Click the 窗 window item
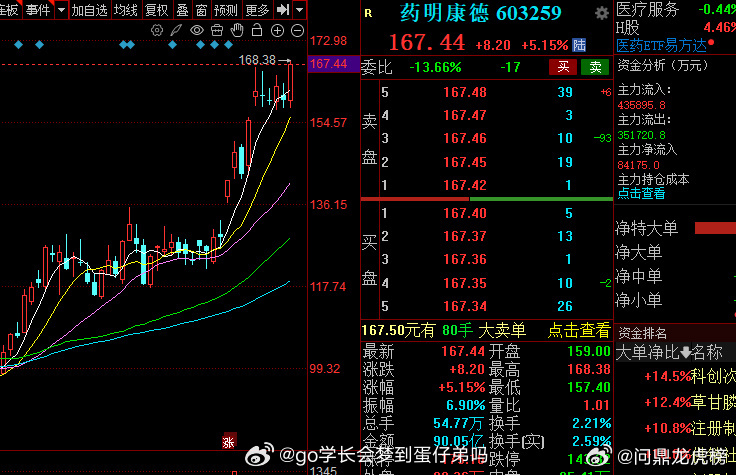The height and width of the screenshot is (475, 736). tap(201, 9)
